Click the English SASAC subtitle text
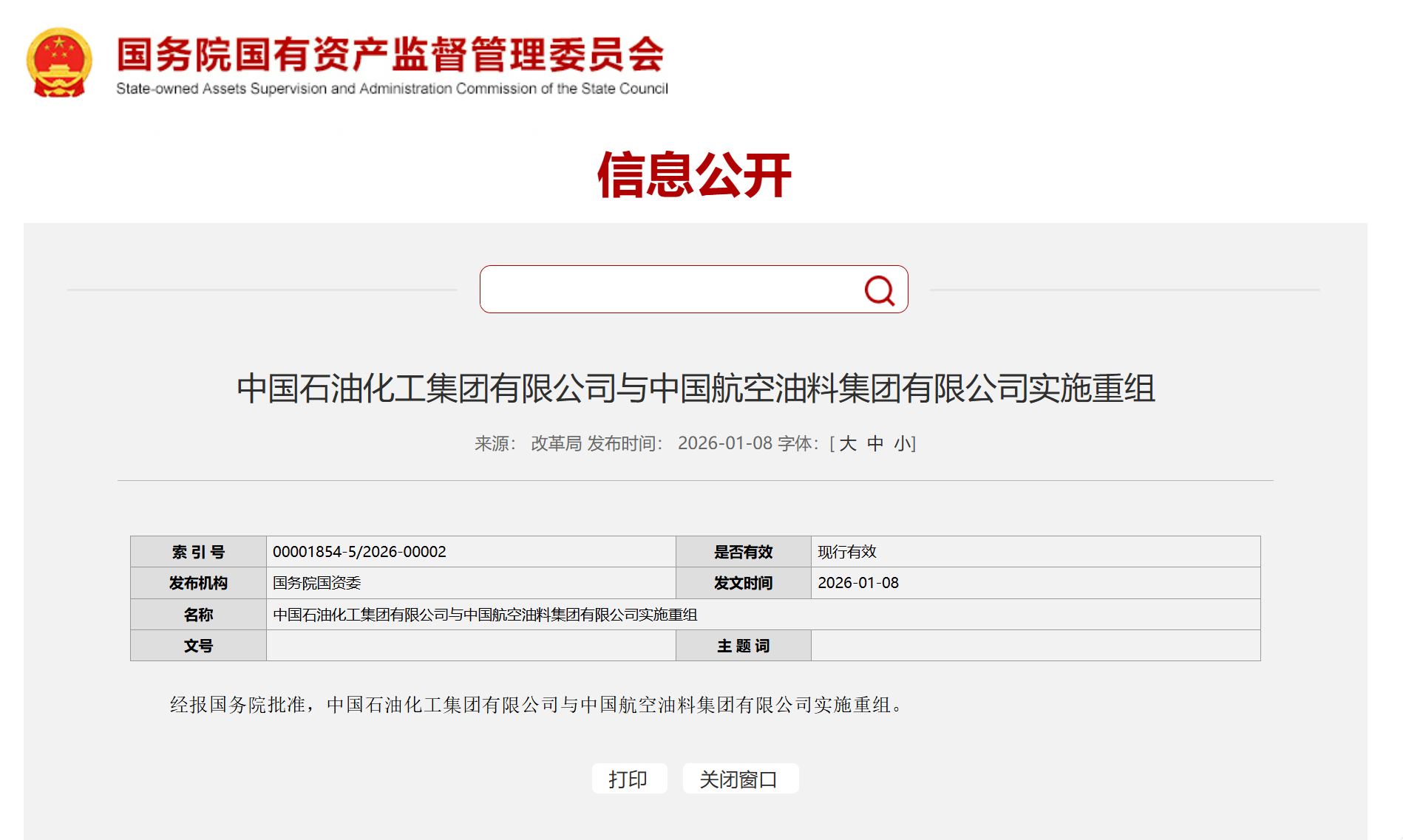 392,89
